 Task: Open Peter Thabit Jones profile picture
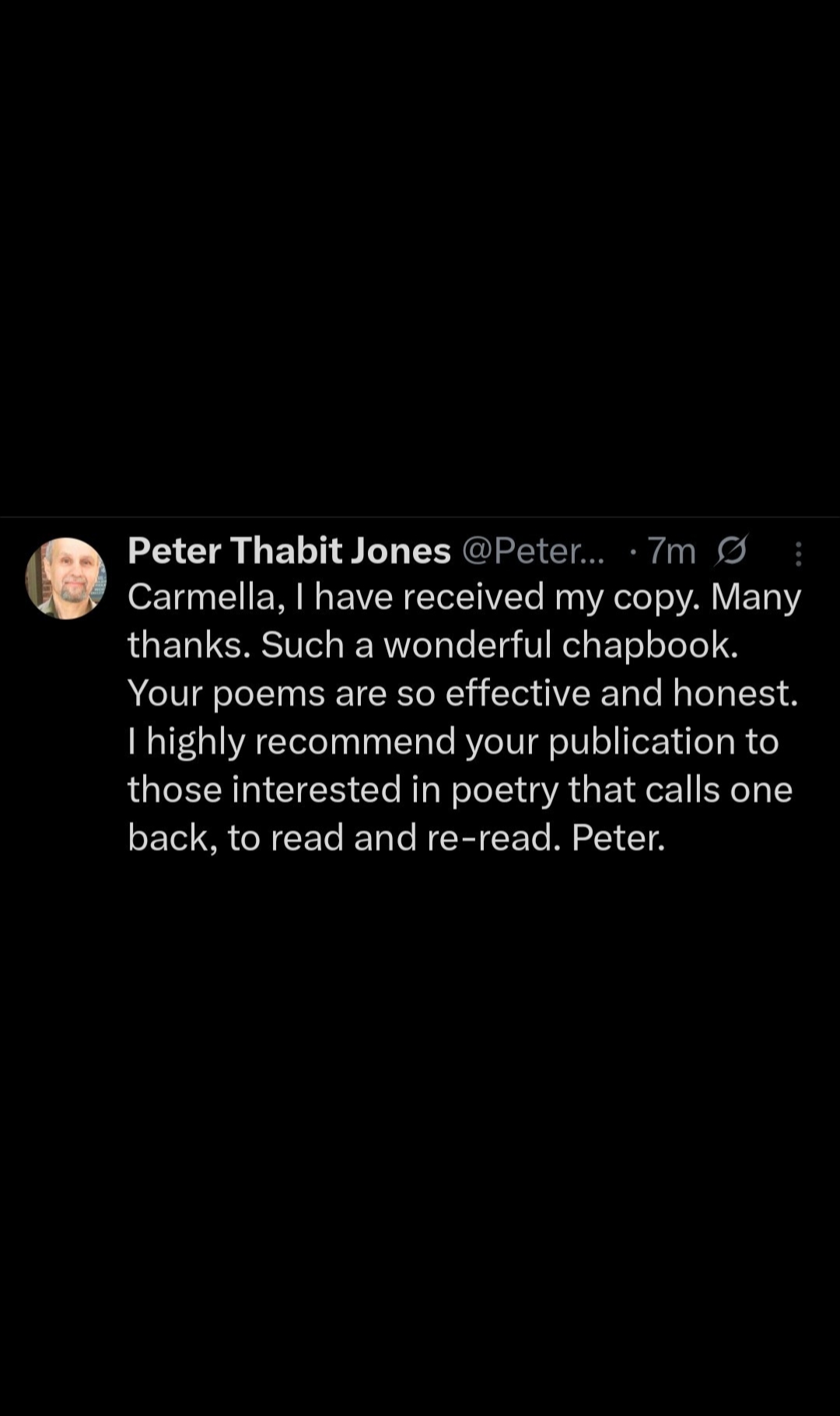pyautogui.click(x=66, y=579)
